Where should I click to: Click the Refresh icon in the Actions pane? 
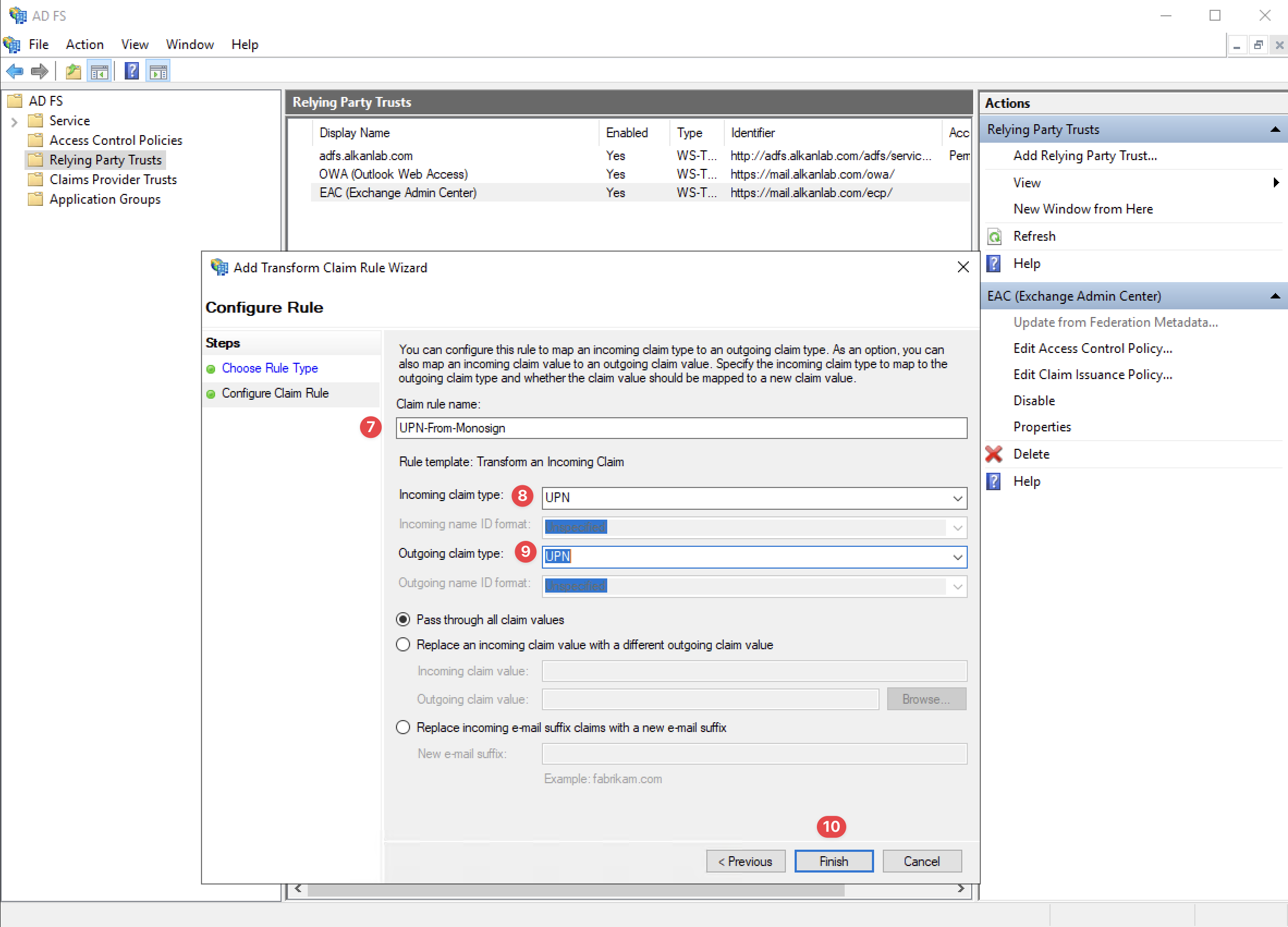point(994,236)
